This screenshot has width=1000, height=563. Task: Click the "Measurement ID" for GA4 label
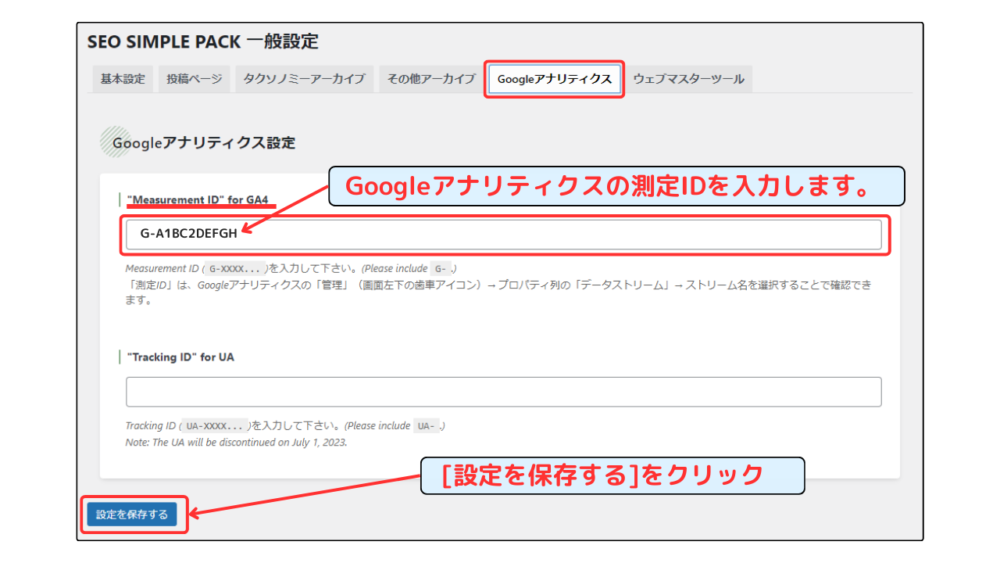[x=198, y=200]
